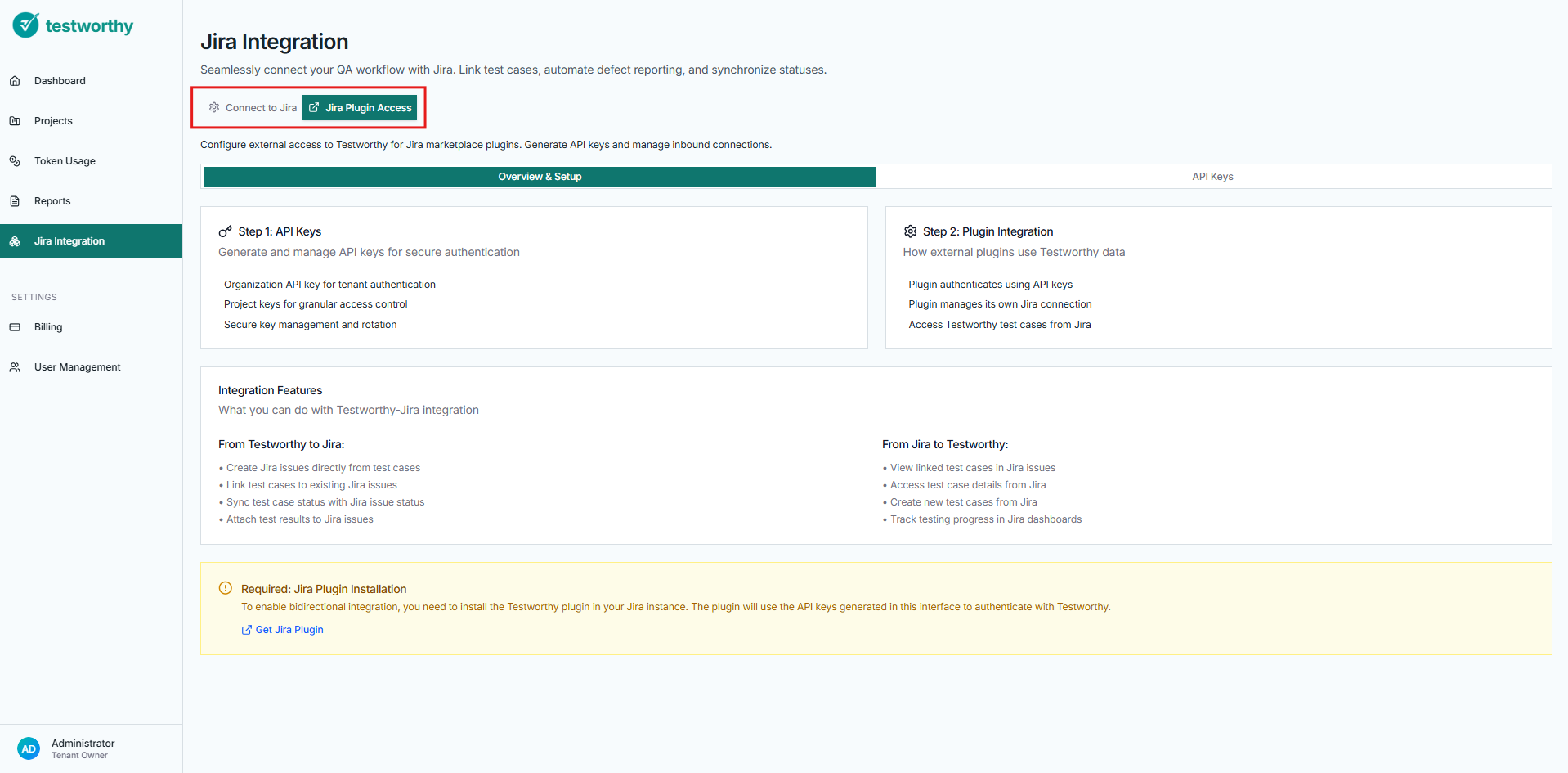Click the Token Usage coins icon

(x=15, y=161)
